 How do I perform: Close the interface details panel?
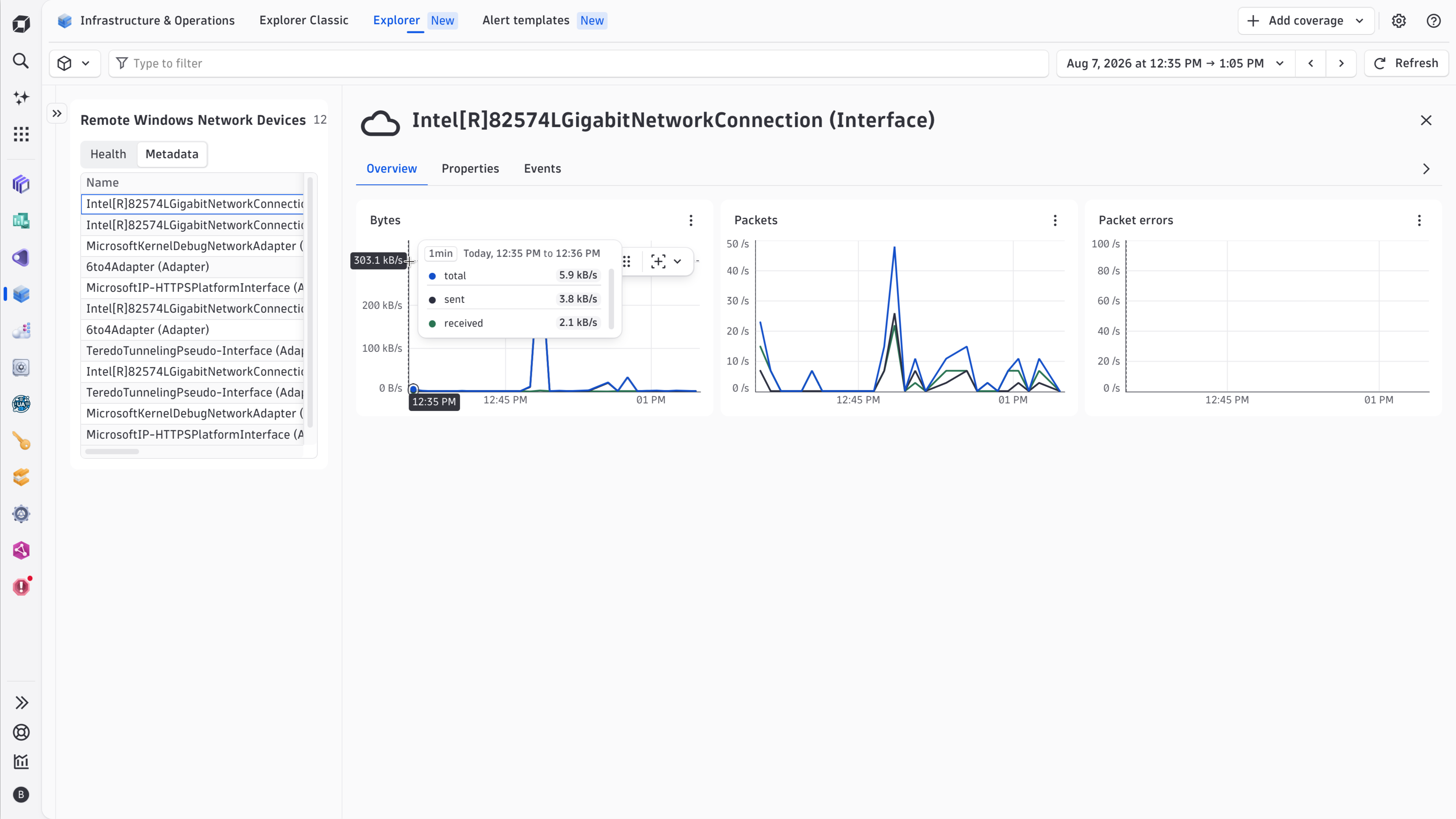(1426, 120)
